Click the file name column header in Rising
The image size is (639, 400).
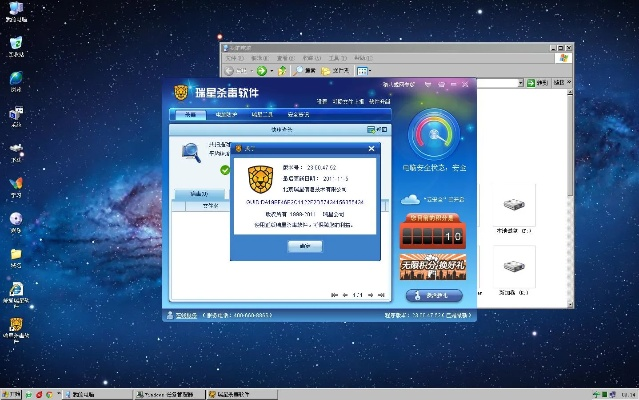pyautogui.click(x=210, y=206)
